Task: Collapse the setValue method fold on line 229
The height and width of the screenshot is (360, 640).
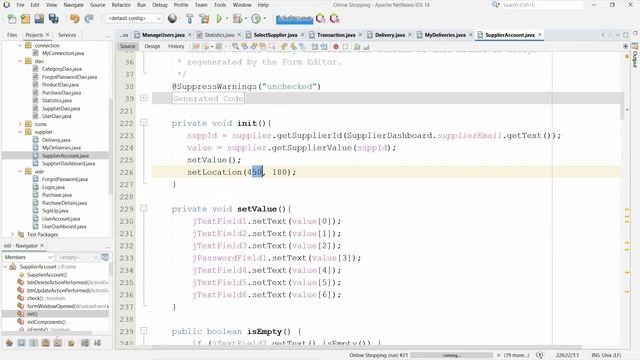Action: 144,208
